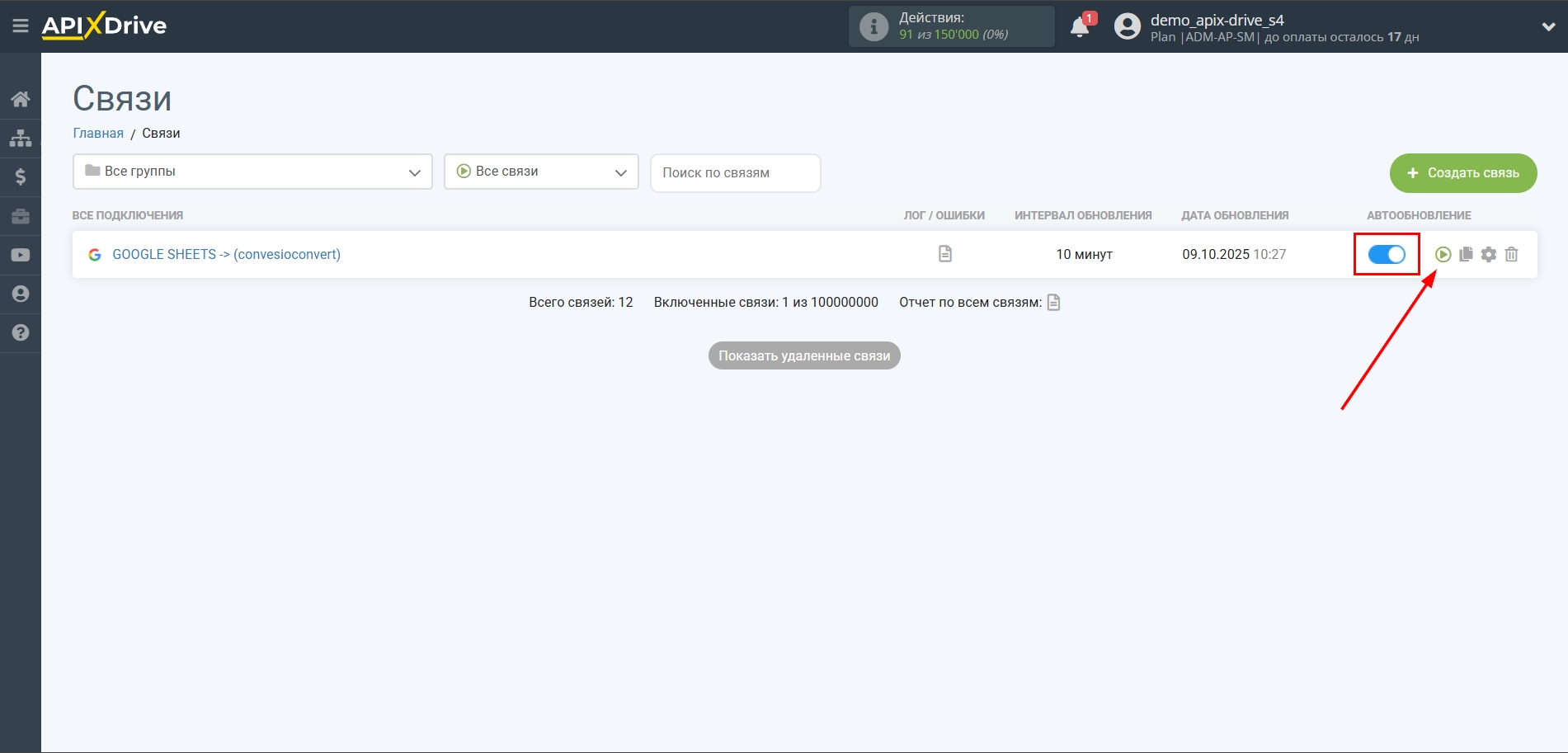Open the help question sidebar icon
Viewport: 1568px width, 753px height.
pyautogui.click(x=21, y=332)
